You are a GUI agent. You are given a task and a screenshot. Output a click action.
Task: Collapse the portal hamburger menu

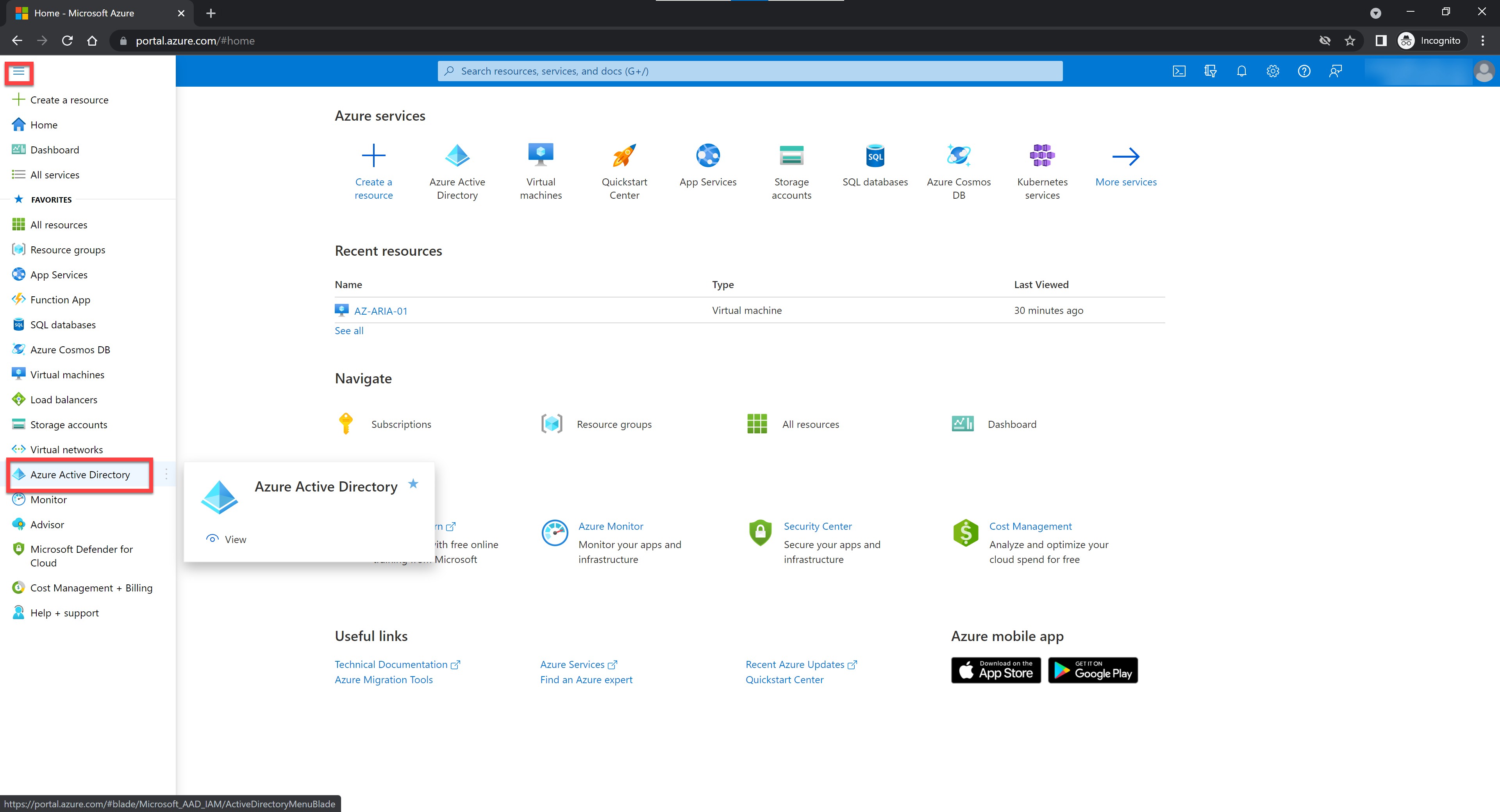(19, 72)
